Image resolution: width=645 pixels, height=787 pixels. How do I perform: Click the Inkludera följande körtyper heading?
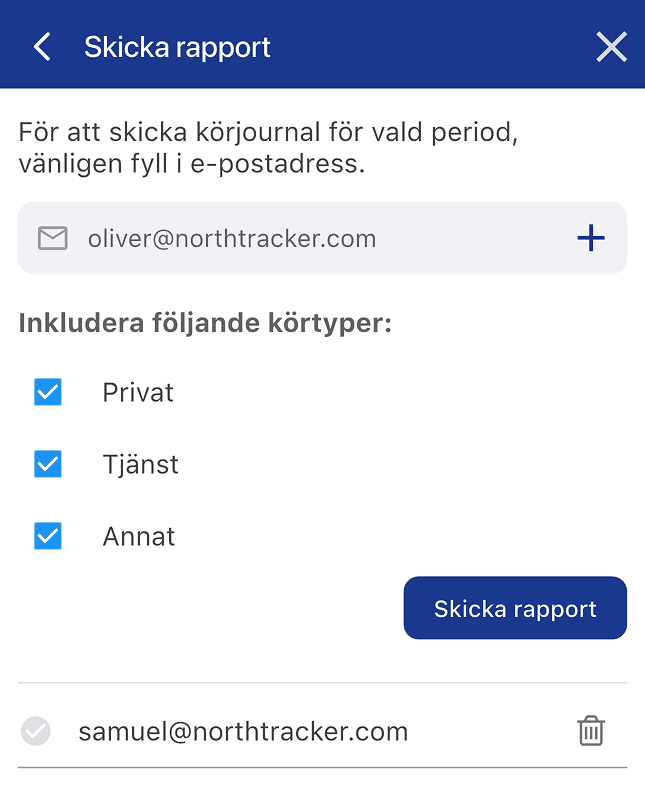(x=205, y=324)
